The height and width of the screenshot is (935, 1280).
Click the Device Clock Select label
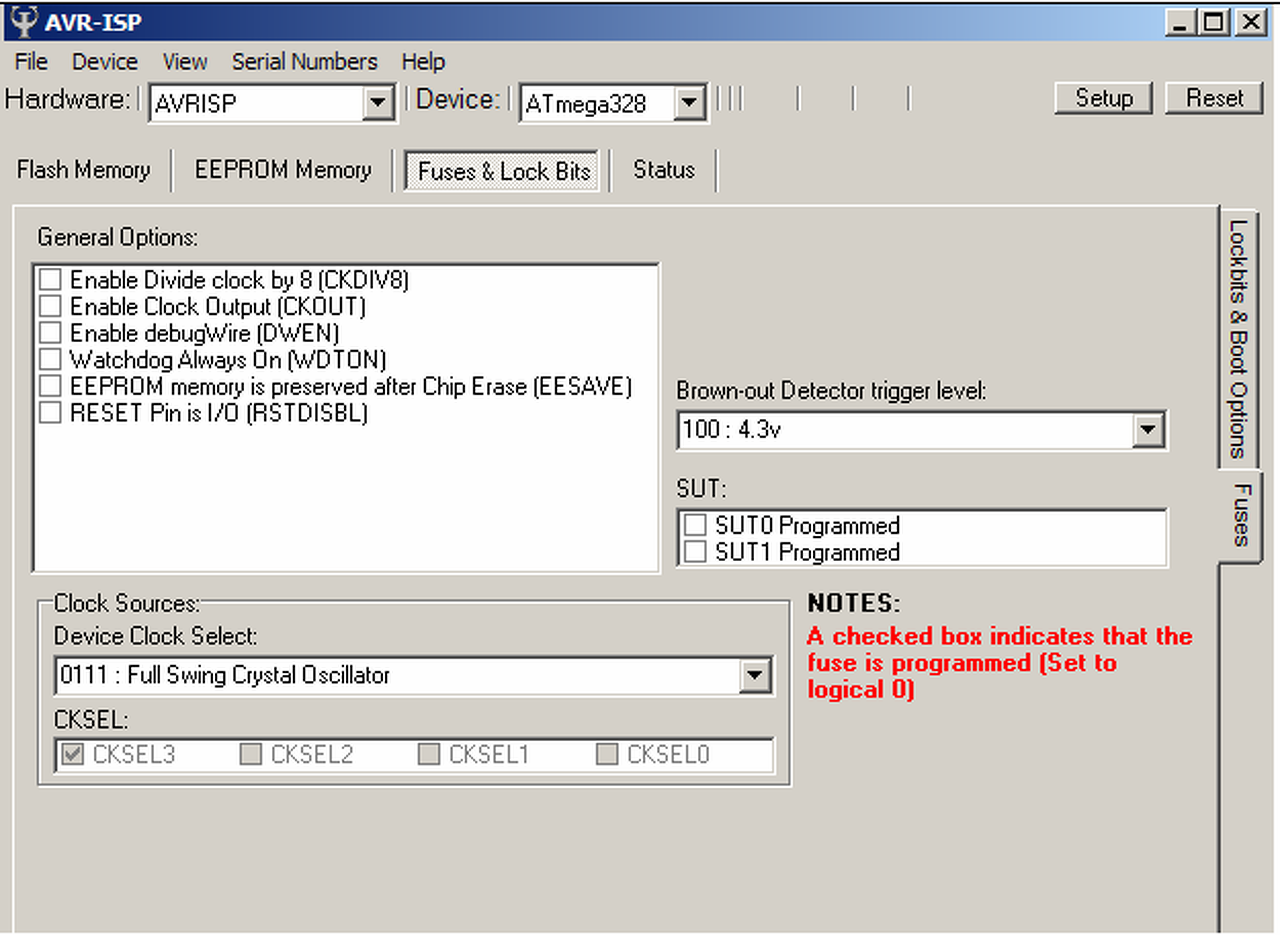[x=155, y=636]
